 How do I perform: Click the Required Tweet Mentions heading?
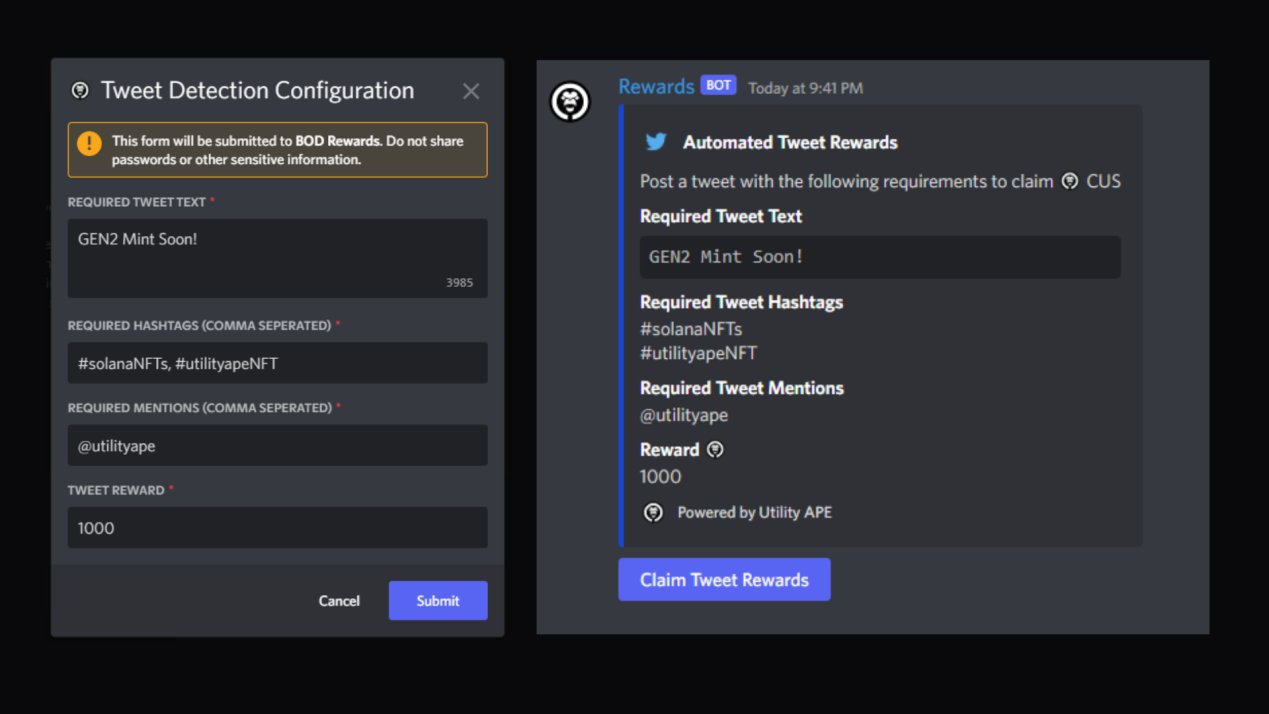click(x=742, y=388)
